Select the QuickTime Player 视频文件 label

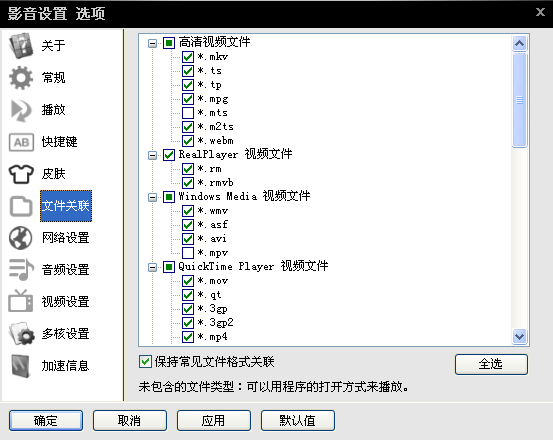coord(253,266)
